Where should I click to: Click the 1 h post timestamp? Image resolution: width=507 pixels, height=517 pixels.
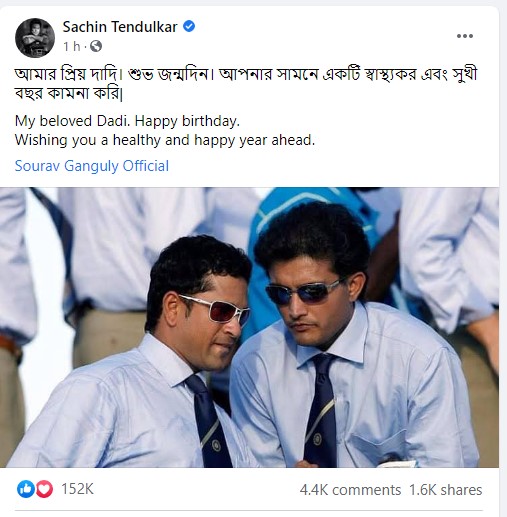tap(72, 46)
